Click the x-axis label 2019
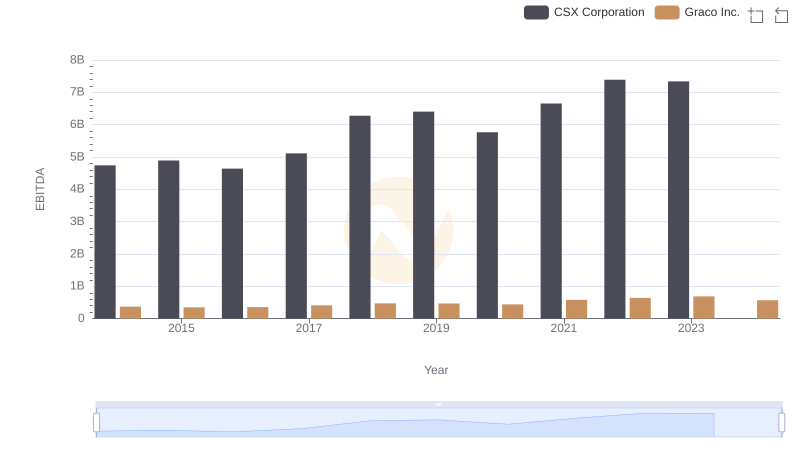 tap(436, 328)
